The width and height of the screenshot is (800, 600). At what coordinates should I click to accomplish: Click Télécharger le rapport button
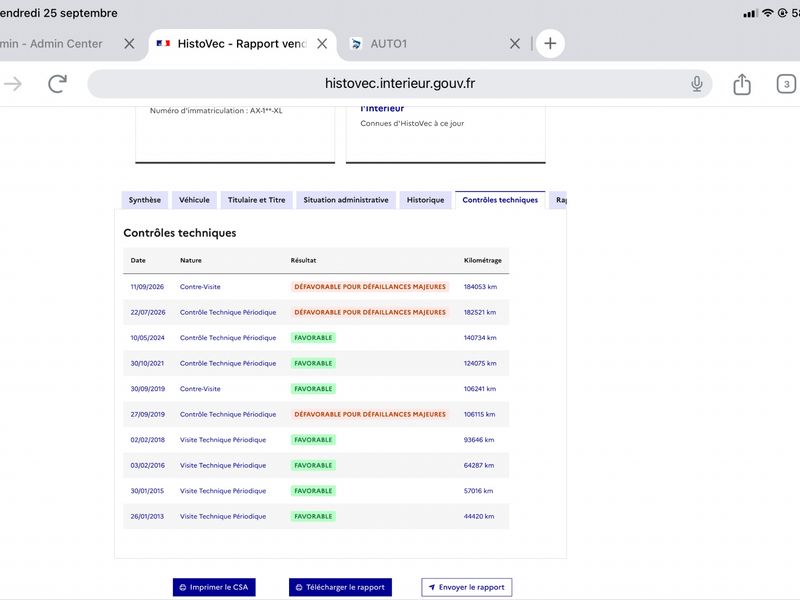pyautogui.click(x=340, y=587)
